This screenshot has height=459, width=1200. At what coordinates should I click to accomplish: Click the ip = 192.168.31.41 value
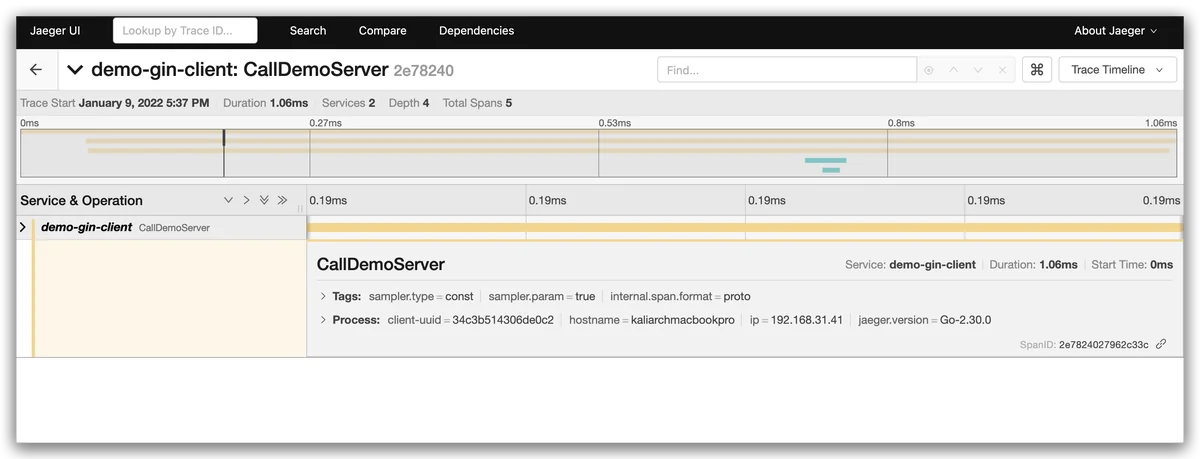click(x=796, y=320)
